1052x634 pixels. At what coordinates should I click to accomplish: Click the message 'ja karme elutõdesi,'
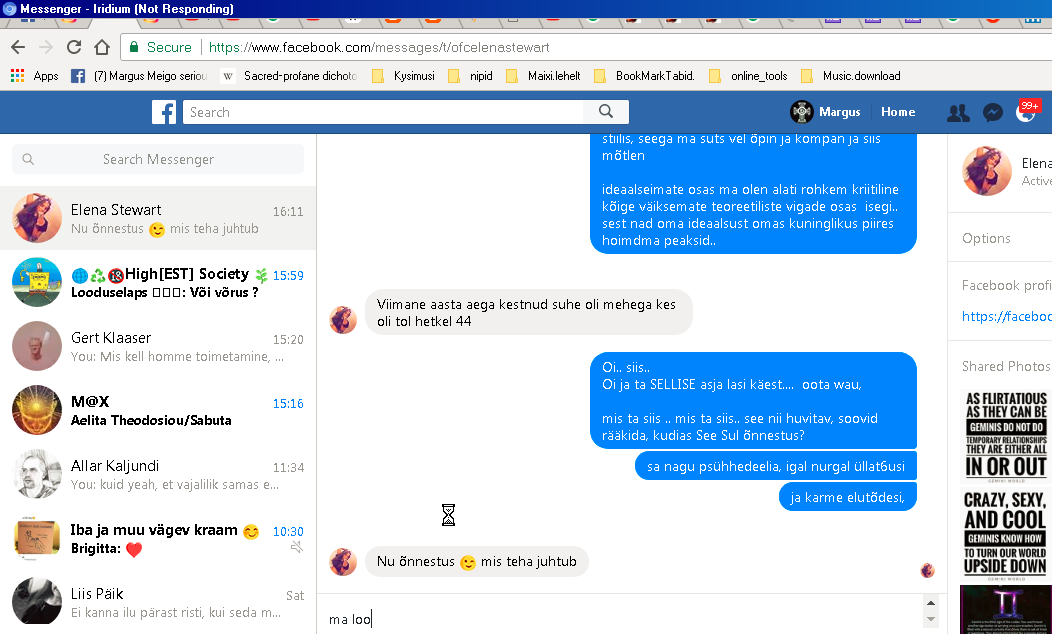pyautogui.click(x=847, y=497)
